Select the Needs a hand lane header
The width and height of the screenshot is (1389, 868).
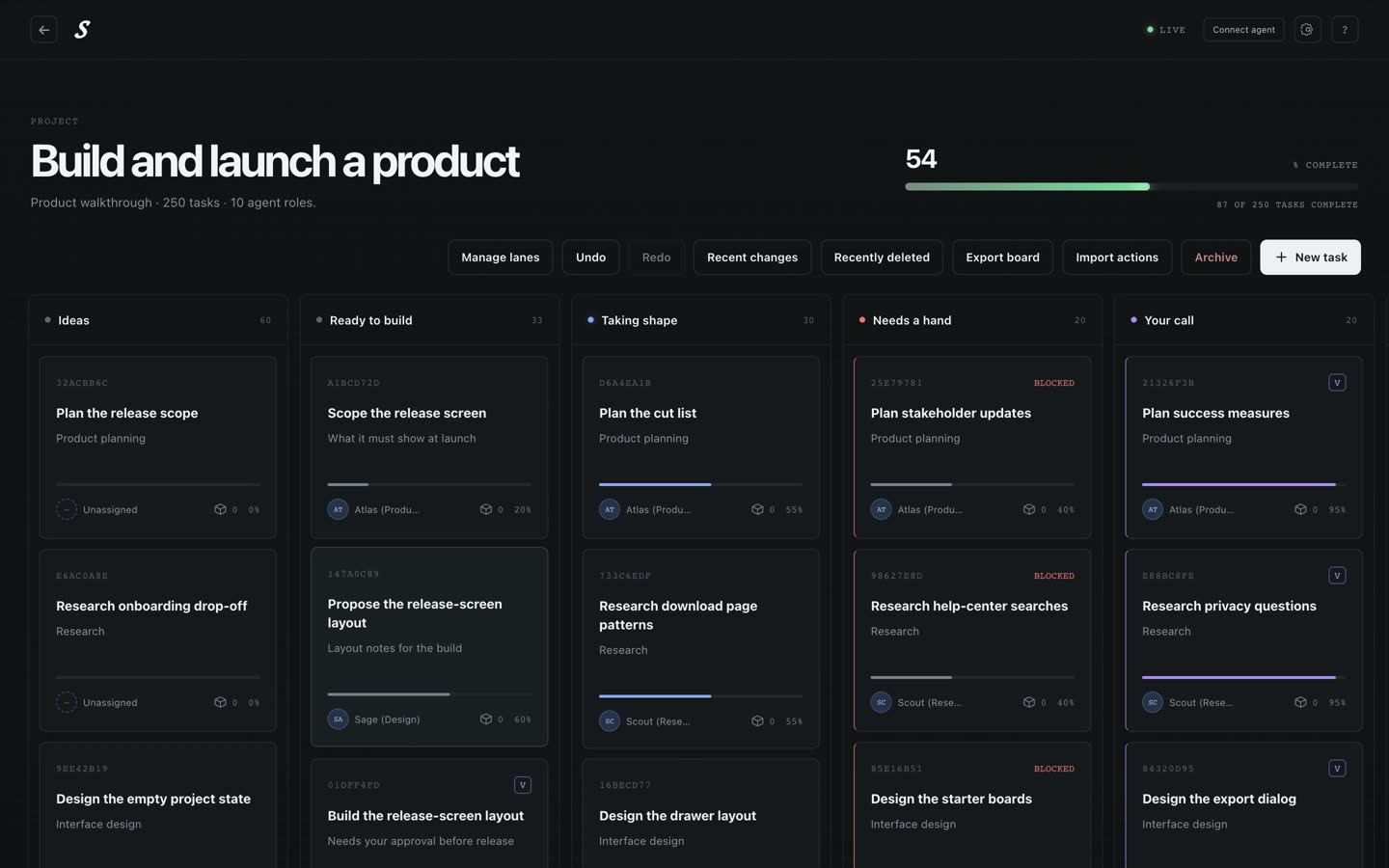pyautogui.click(x=972, y=320)
